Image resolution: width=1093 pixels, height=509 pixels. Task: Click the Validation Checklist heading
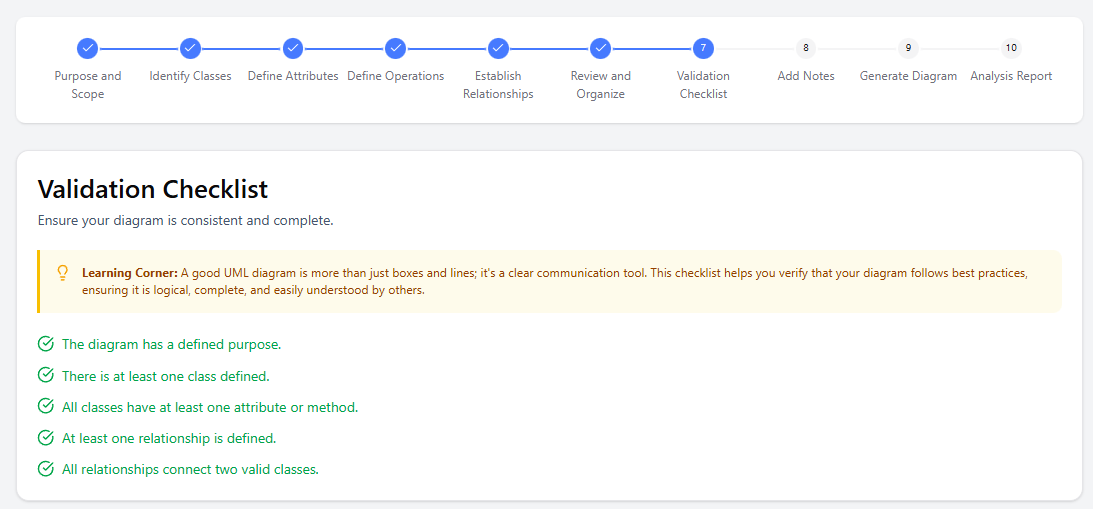pos(153,189)
